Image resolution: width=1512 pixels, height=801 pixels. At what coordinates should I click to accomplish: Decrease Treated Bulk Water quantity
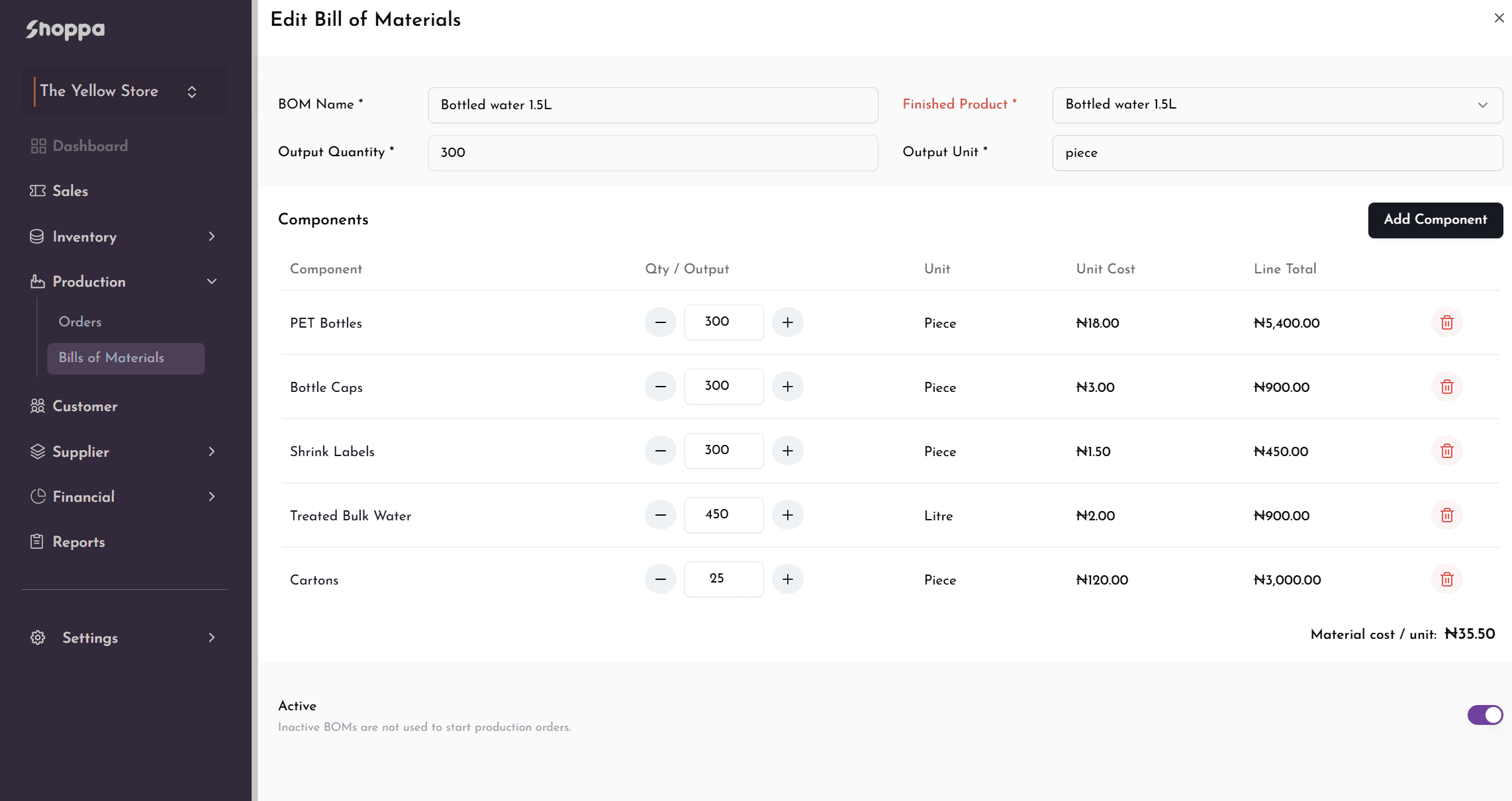pos(661,515)
